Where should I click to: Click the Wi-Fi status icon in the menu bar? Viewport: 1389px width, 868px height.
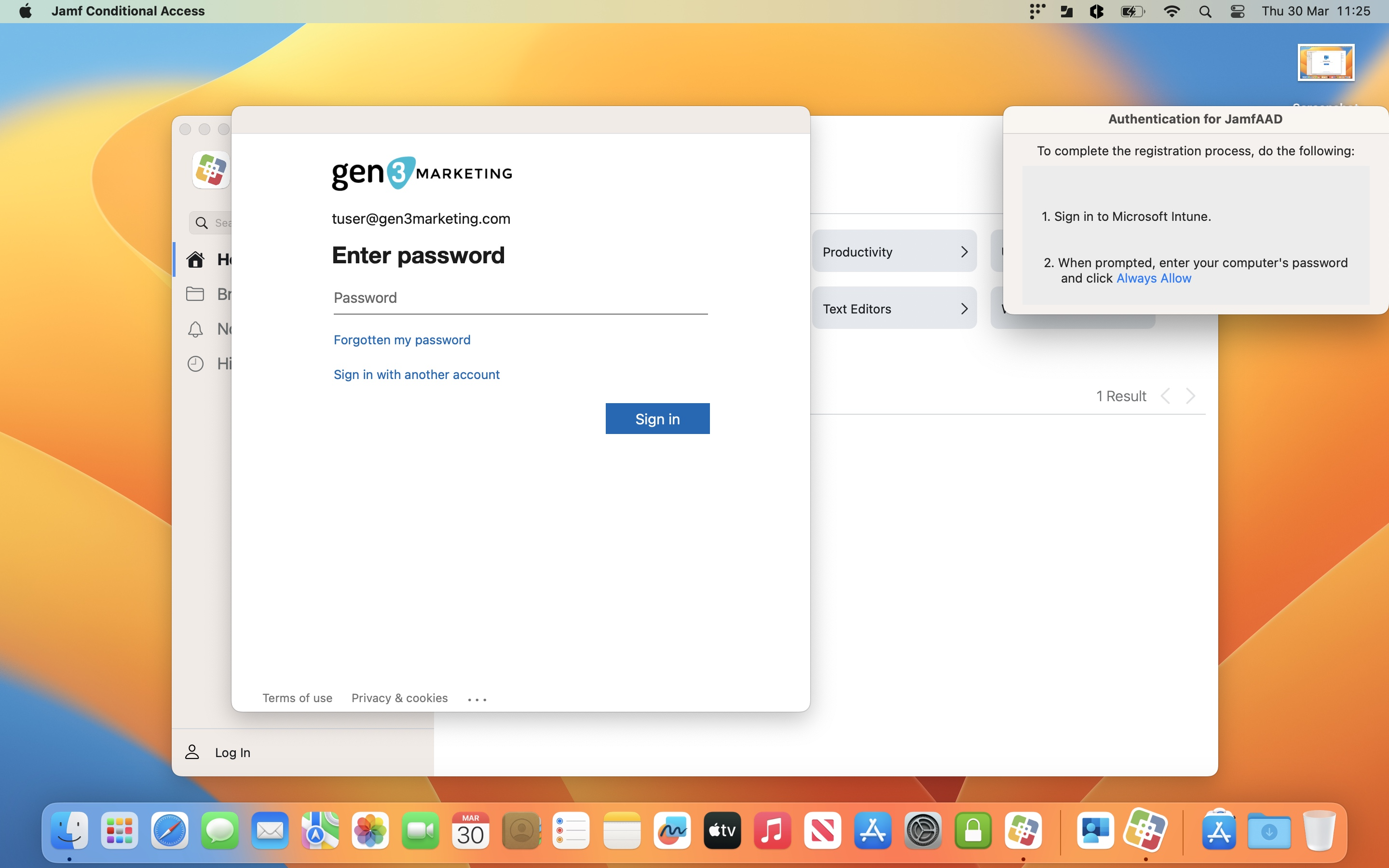pos(1171,12)
